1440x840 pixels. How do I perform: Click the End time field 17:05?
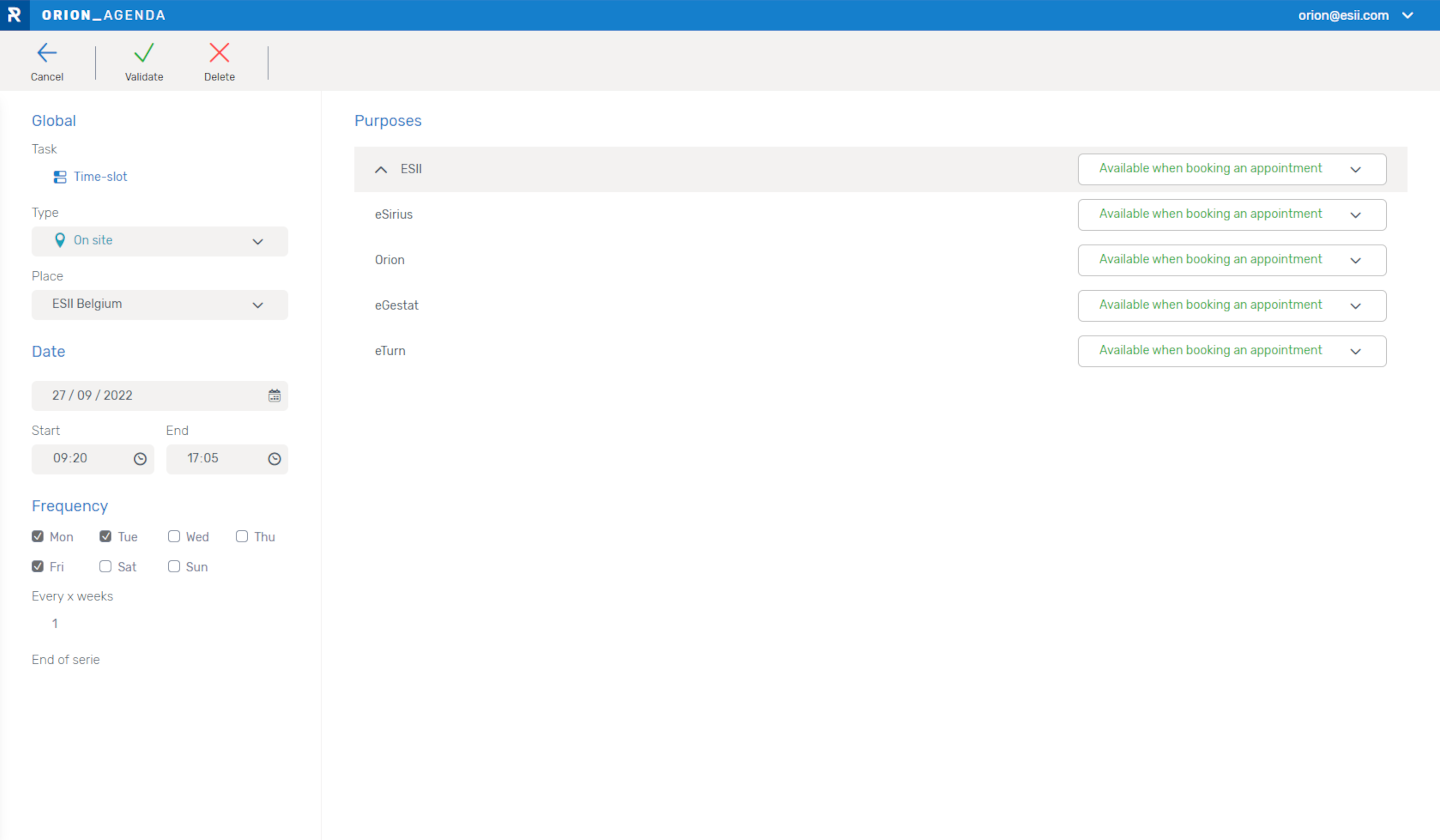(x=227, y=459)
